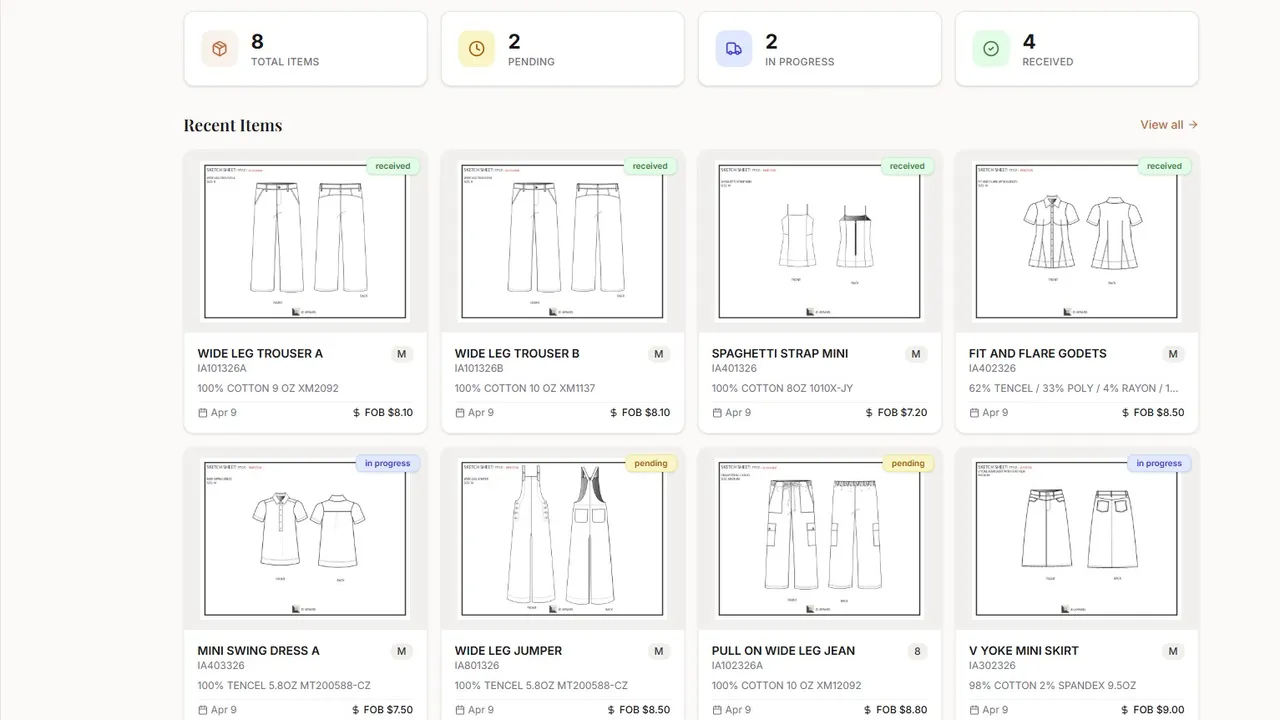This screenshot has height=720, width=1280.
Task: Click the pending badge on Pull On Wide Leg Jean
Action: (x=907, y=463)
